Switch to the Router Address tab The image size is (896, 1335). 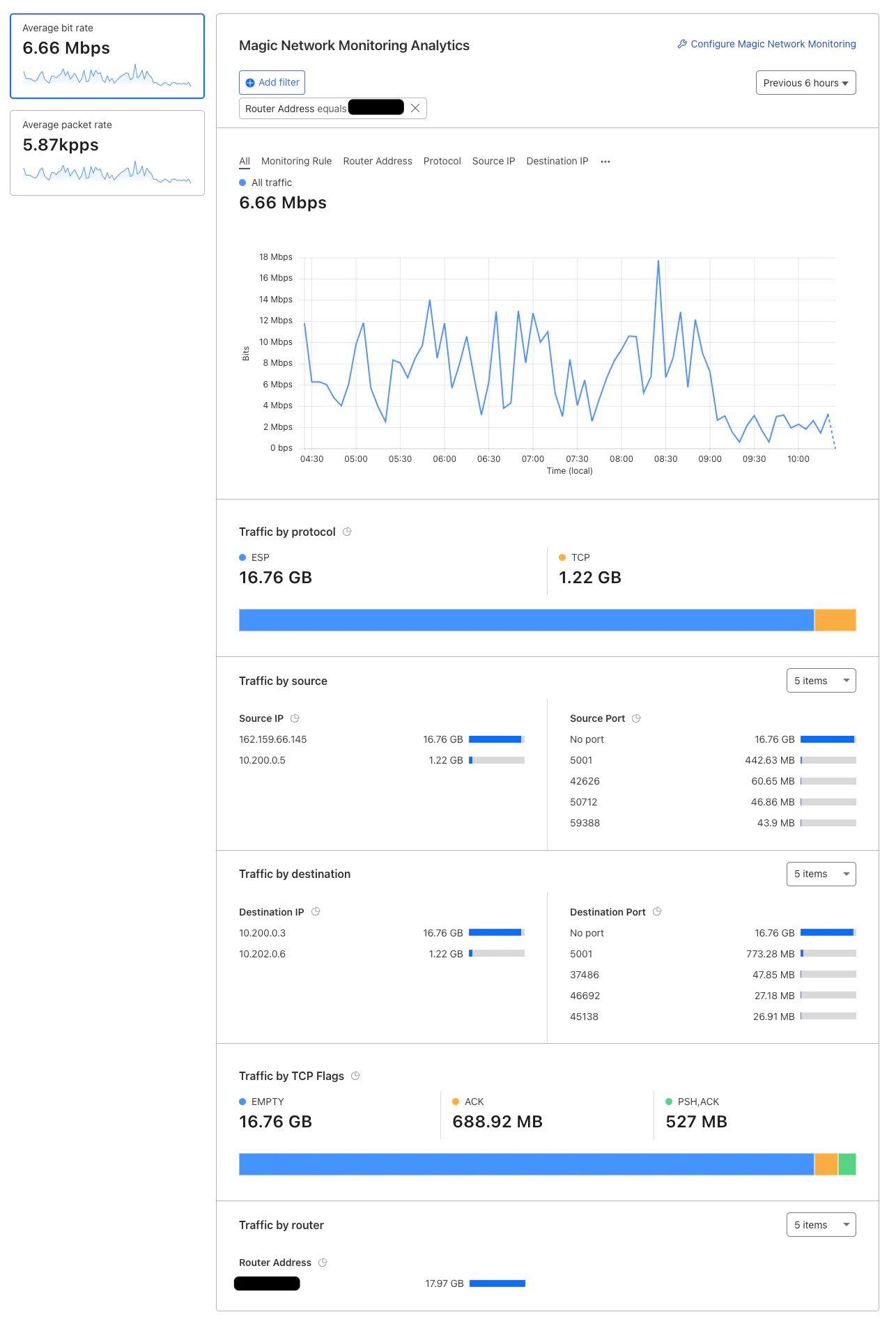tap(378, 161)
